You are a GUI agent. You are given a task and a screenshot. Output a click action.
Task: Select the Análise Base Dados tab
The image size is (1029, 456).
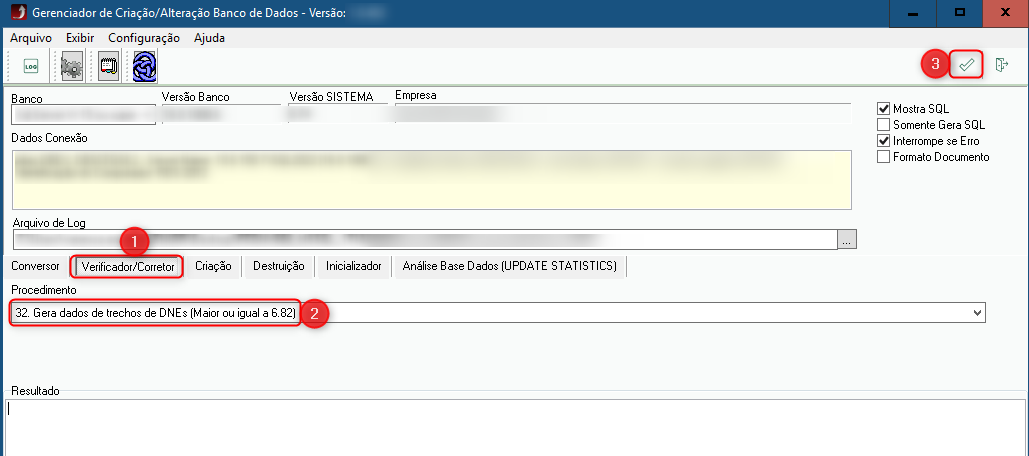pyautogui.click(x=510, y=266)
